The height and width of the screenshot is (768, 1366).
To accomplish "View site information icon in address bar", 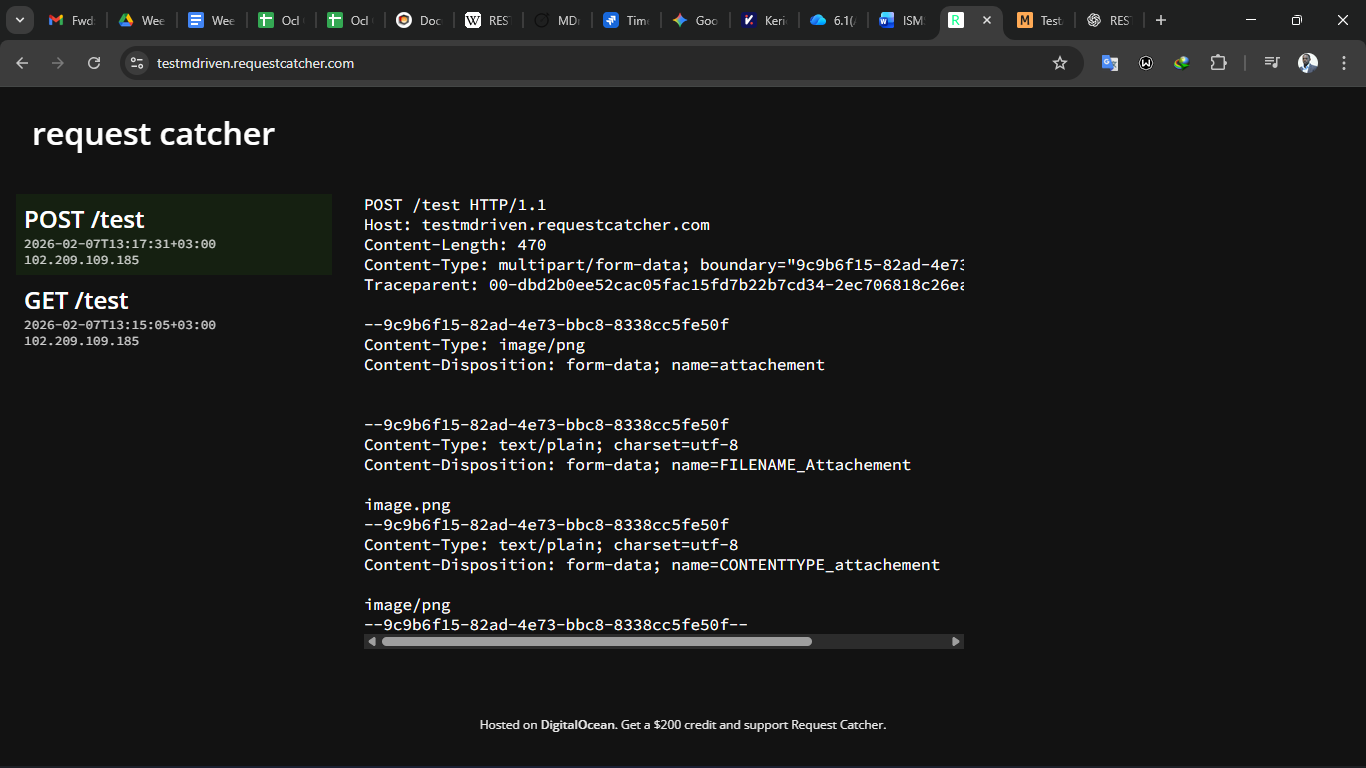I will point(137,63).
